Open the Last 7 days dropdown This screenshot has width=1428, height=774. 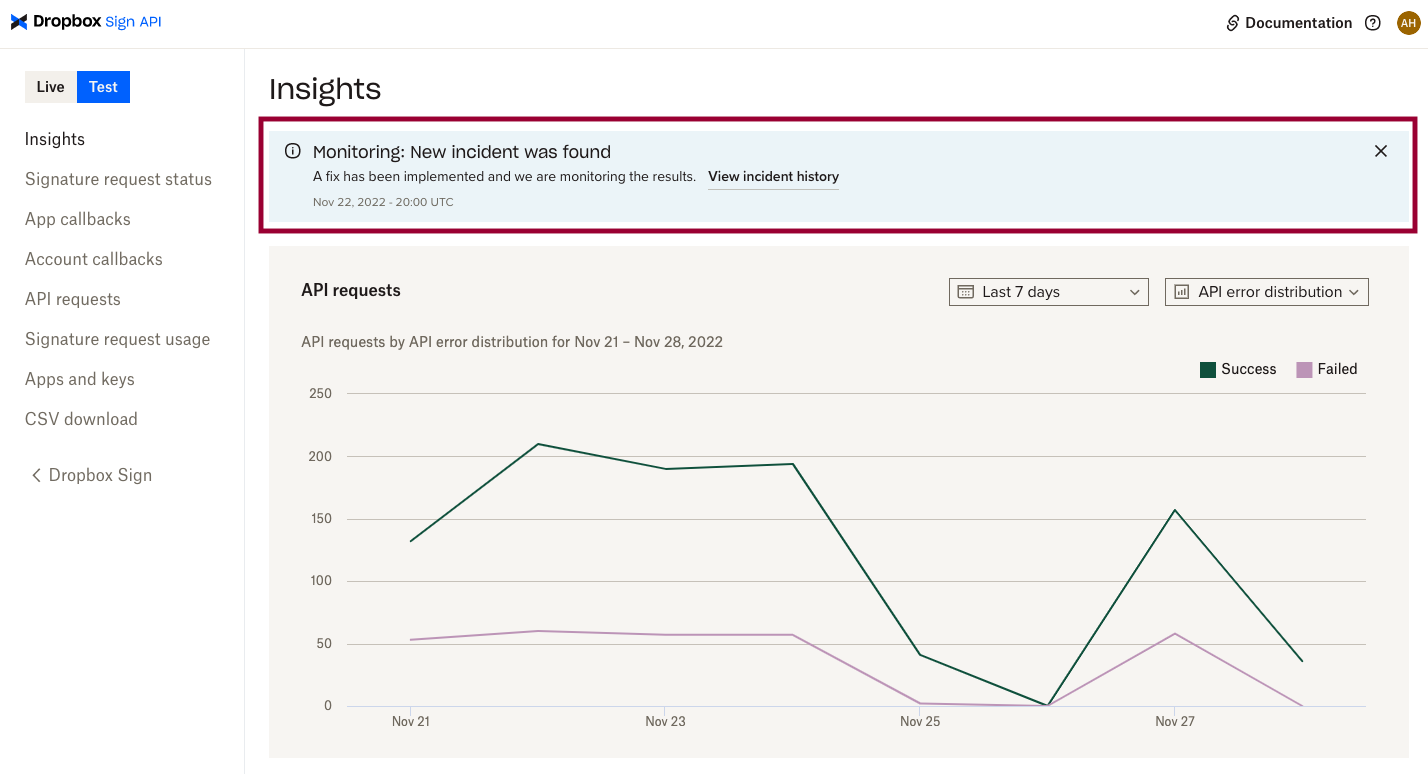pos(1048,291)
